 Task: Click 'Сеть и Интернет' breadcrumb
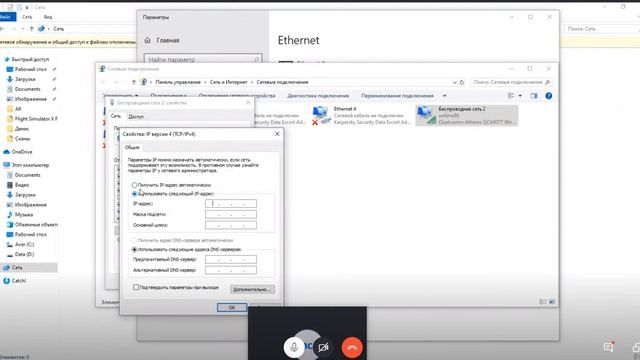[x=229, y=82]
